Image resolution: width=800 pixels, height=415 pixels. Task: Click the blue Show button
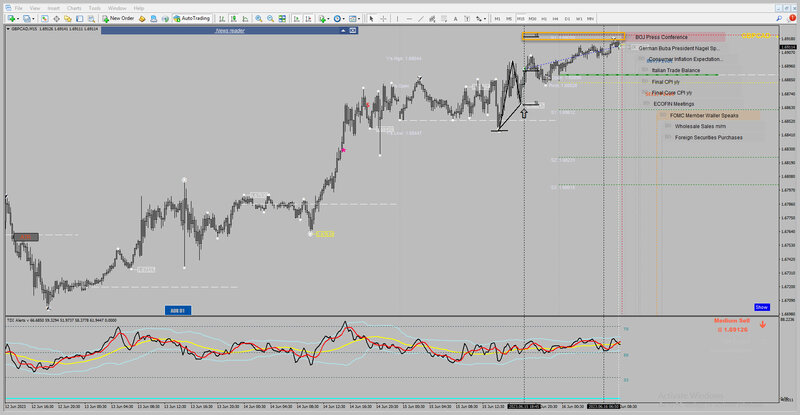(x=761, y=307)
